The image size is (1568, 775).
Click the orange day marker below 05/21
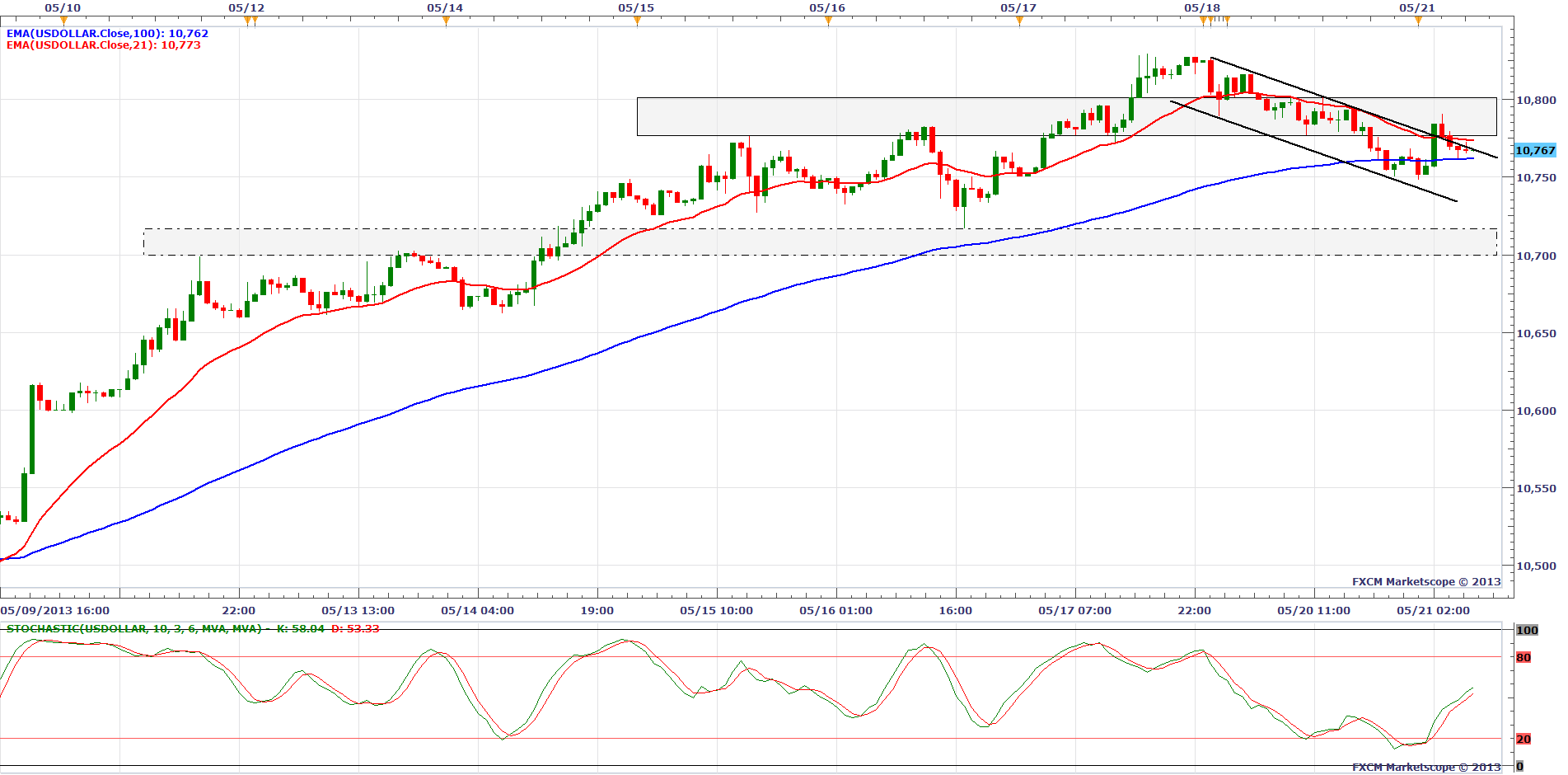coord(1418,21)
